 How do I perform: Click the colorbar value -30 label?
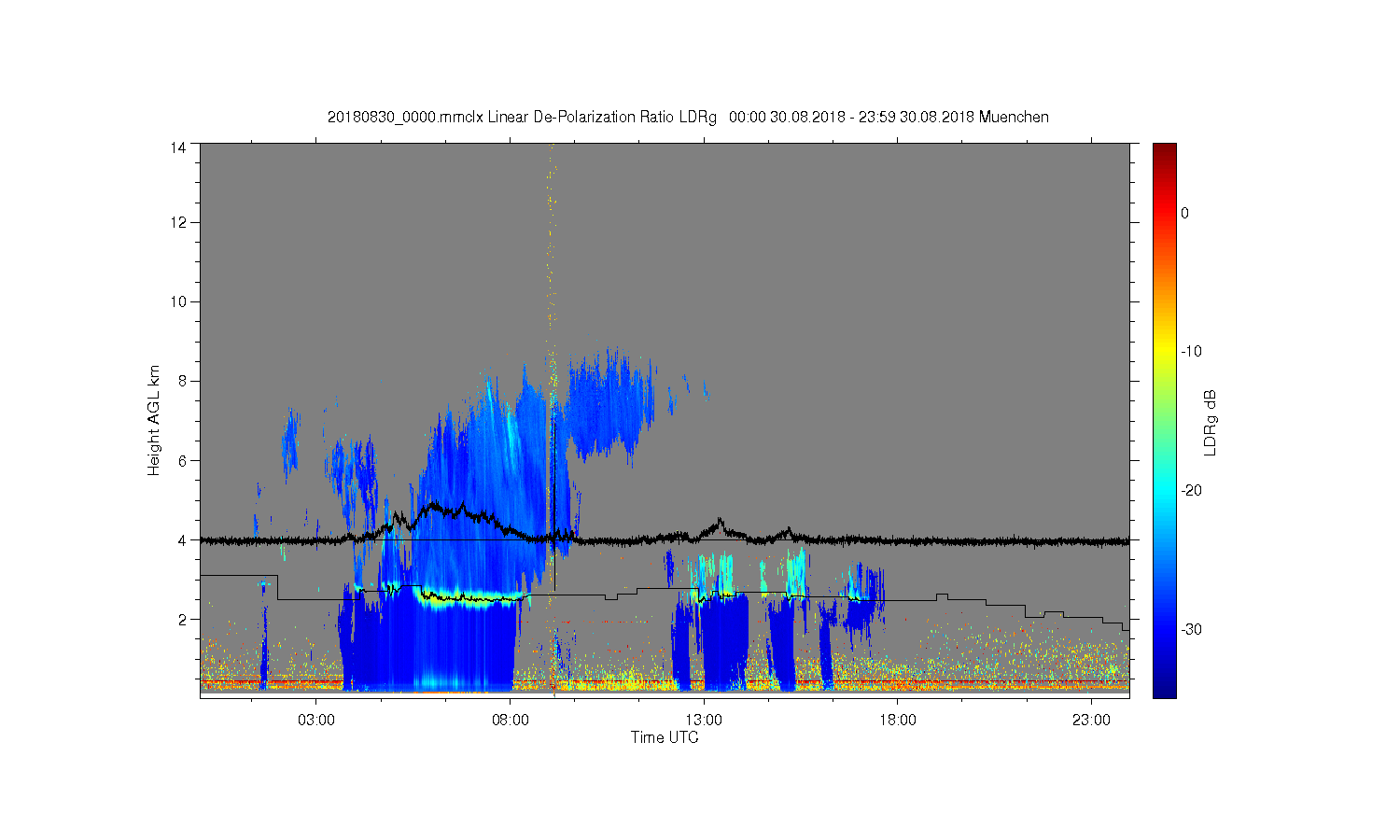coord(1191,630)
